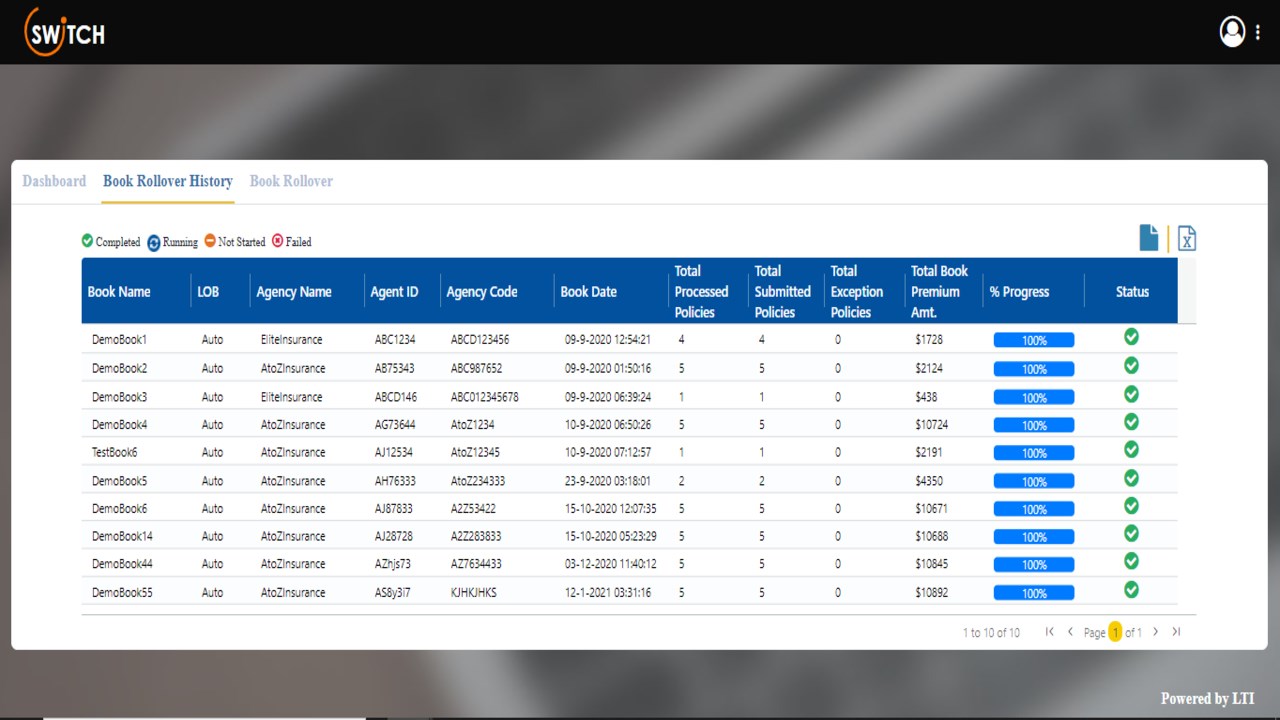Go to next page chevron
Viewport: 1280px width, 720px height.
tap(1155, 631)
